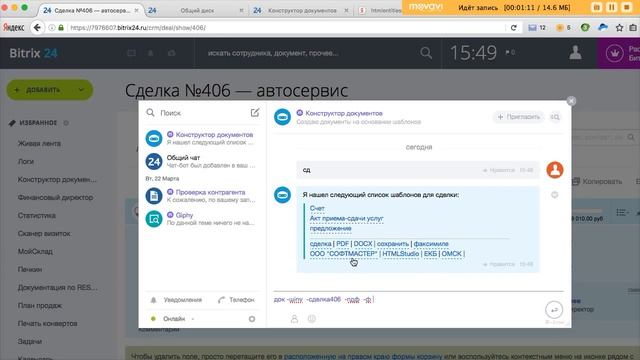The width and height of the screenshot is (640, 360).
Task: Pause the Movavi screen recording
Action: pyautogui.click(x=611, y=7)
